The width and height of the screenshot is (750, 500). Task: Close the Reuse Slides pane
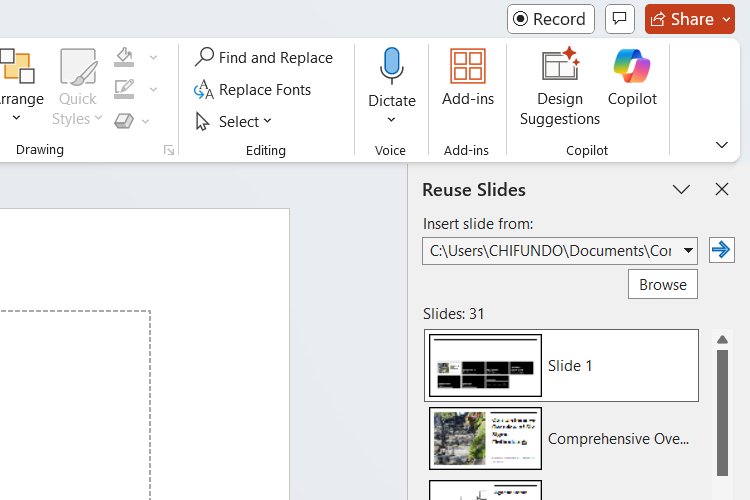[722, 190]
